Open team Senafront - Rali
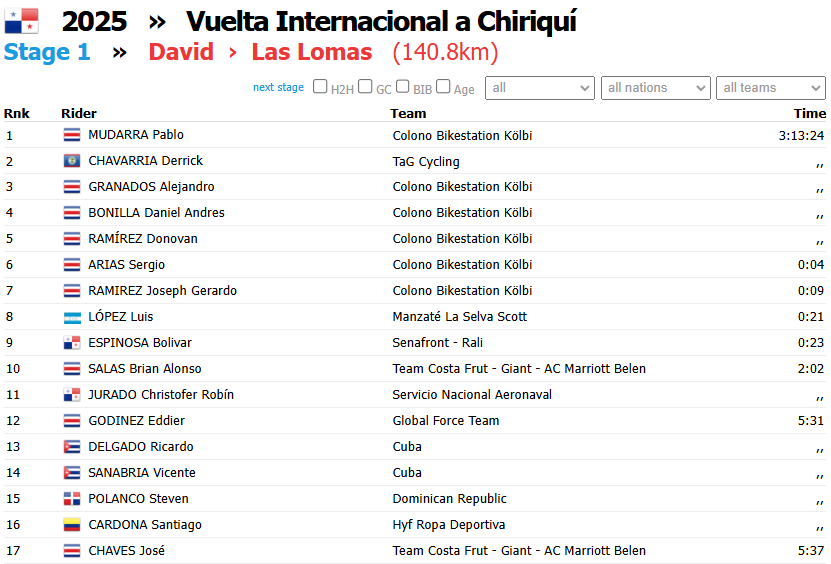Image resolution: width=831 pixels, height=564 pixels. [437, 342]
